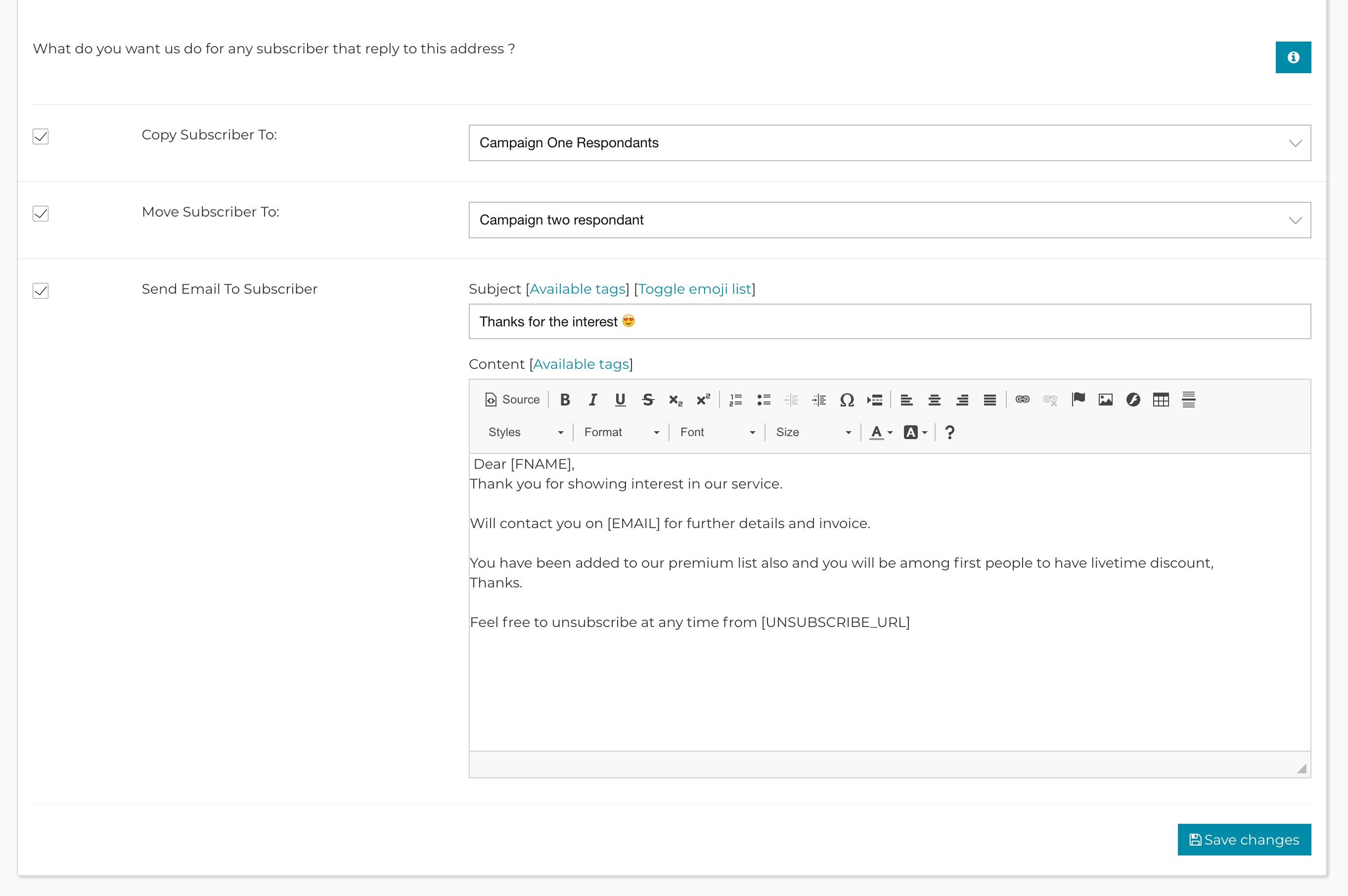1348x896 pixels.
Task: Justify the text
Action: click(989, 400)
